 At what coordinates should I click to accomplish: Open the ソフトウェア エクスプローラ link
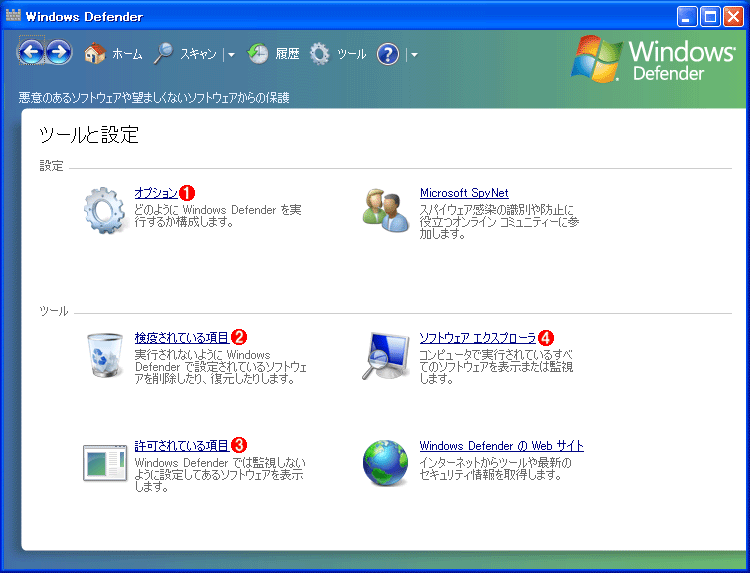coord(477,338)
